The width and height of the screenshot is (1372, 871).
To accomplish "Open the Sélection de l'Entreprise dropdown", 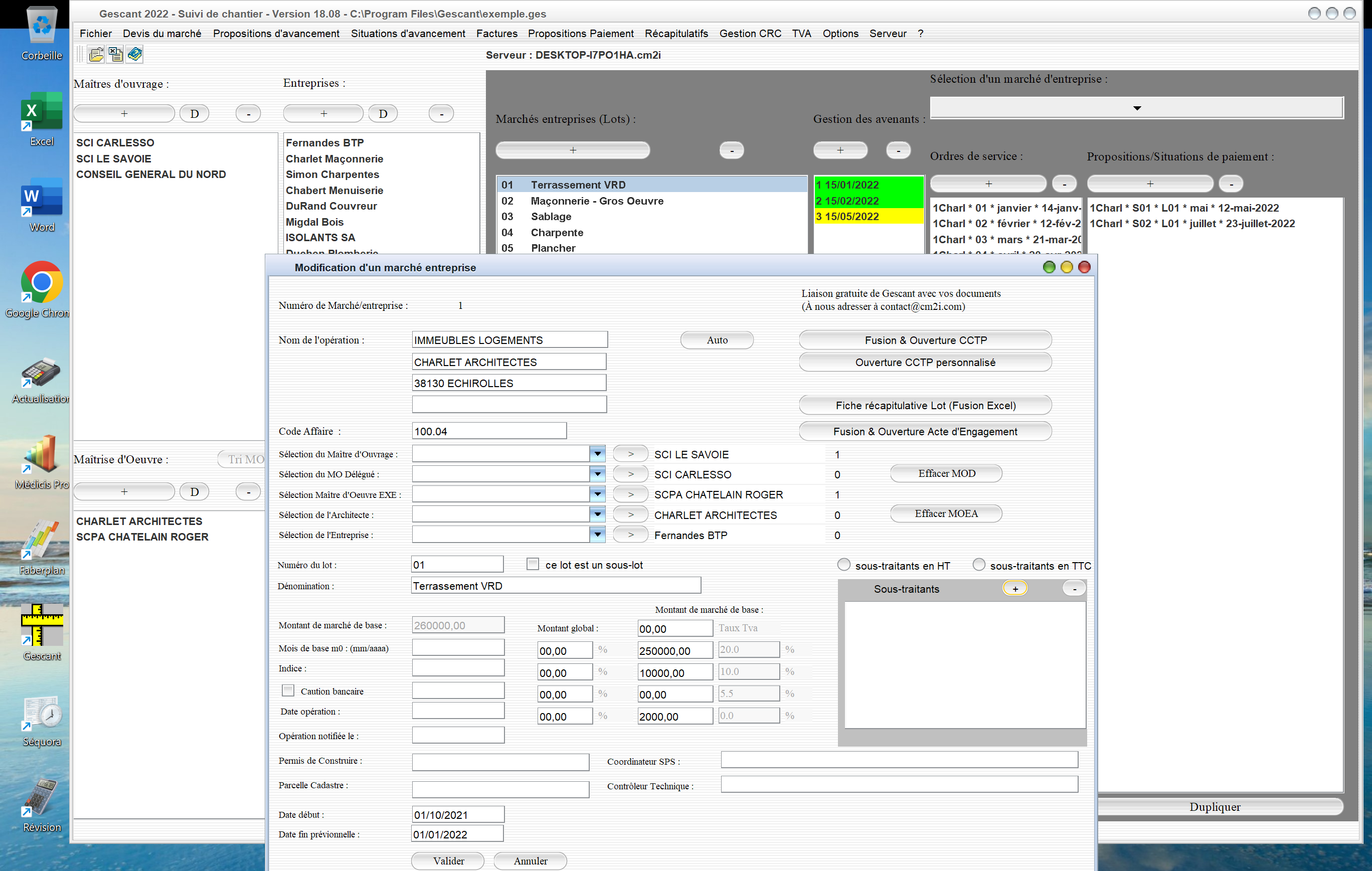I will click(597, 535).
